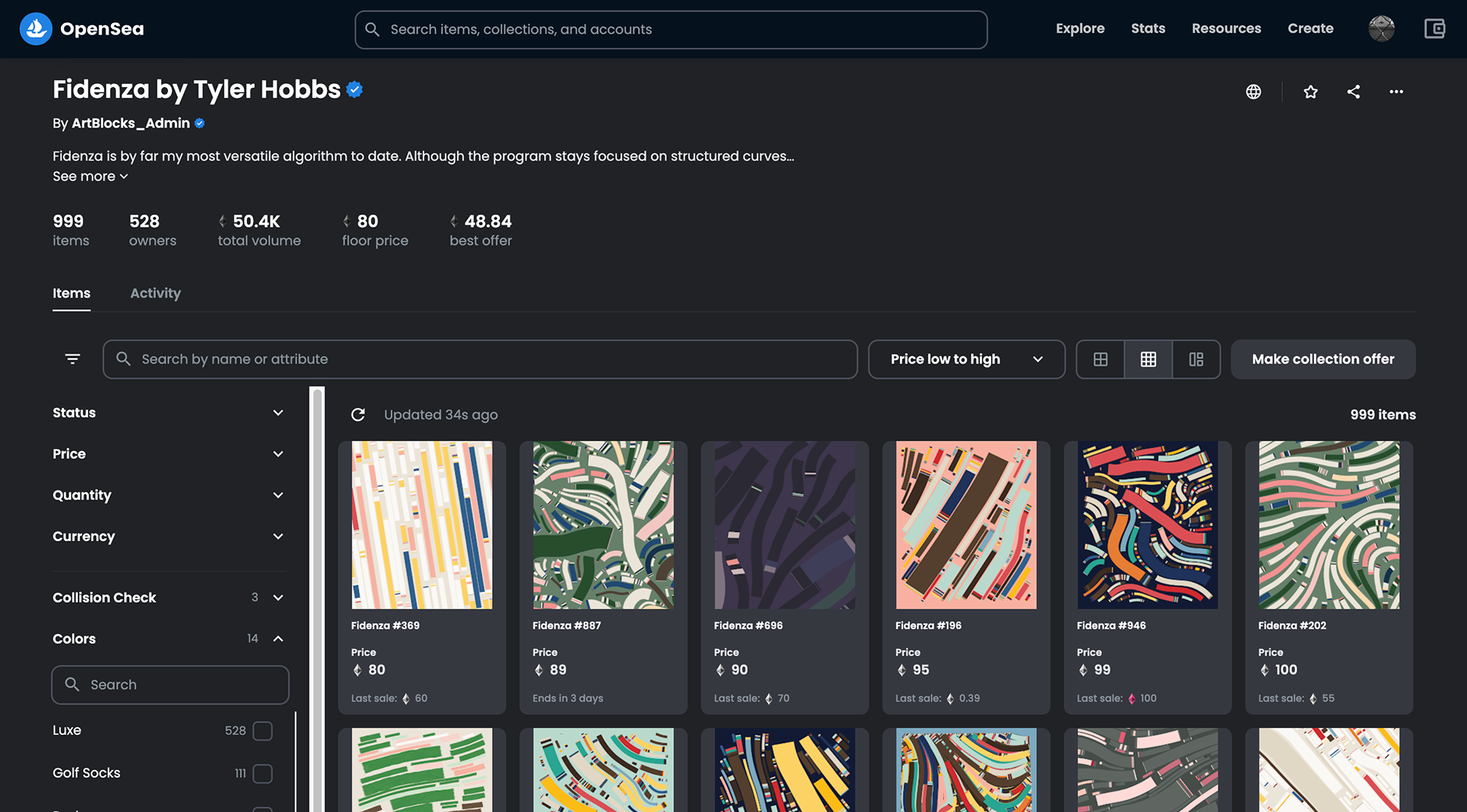The image size is (1467, 812).
Task: Click the ETH symbol next to floor price
Action: pyautogui.click(x=346, y=222)
